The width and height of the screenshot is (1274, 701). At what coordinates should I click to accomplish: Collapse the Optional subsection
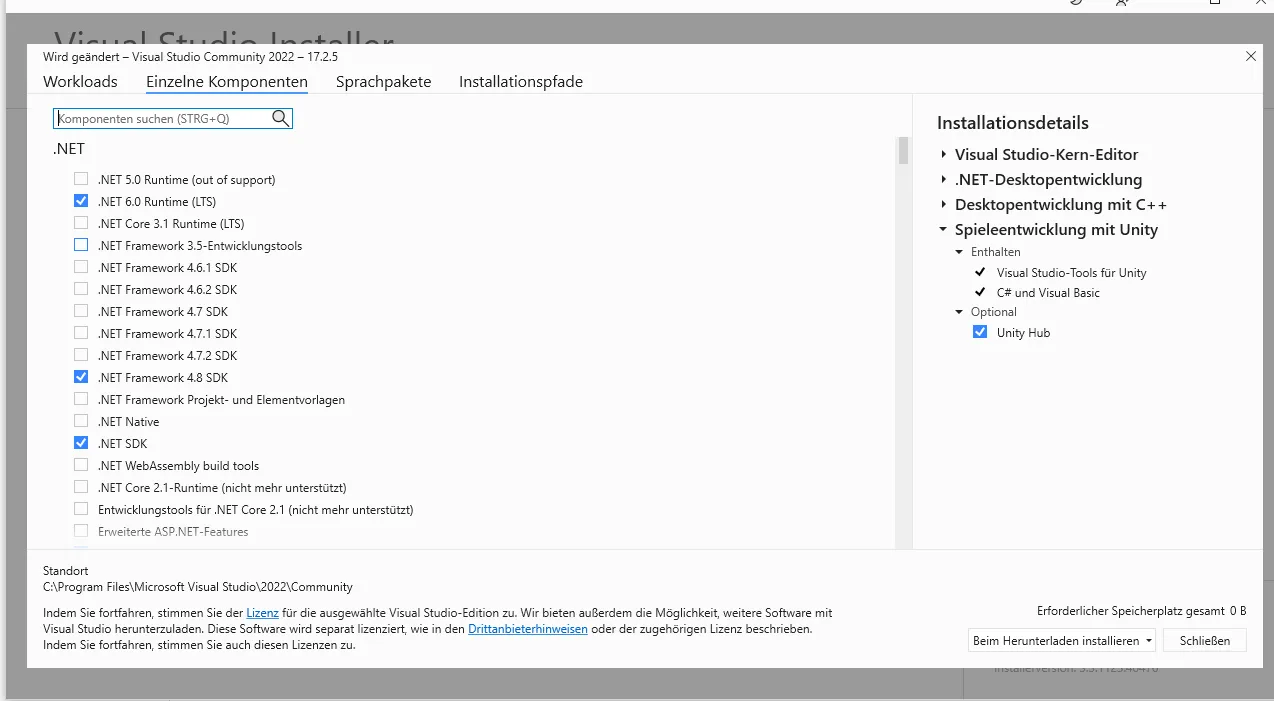960,312
